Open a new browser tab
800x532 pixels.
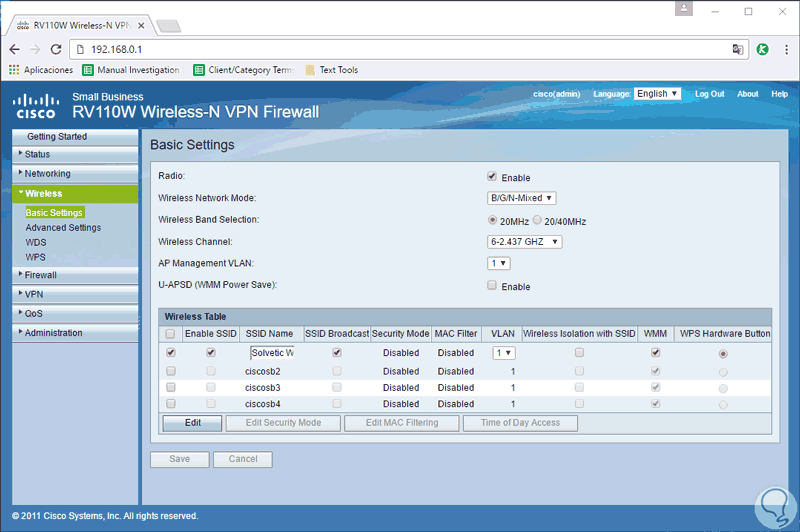[x=168, y=26]
